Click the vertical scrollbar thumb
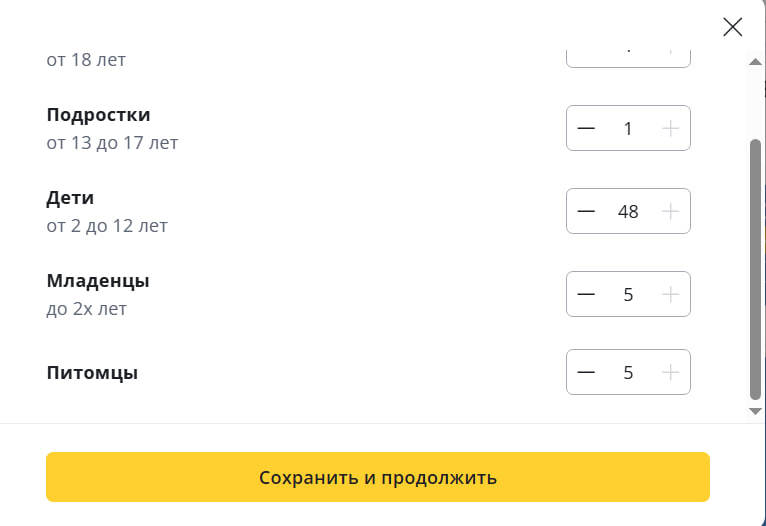766x526 pixels. [756, 270]
